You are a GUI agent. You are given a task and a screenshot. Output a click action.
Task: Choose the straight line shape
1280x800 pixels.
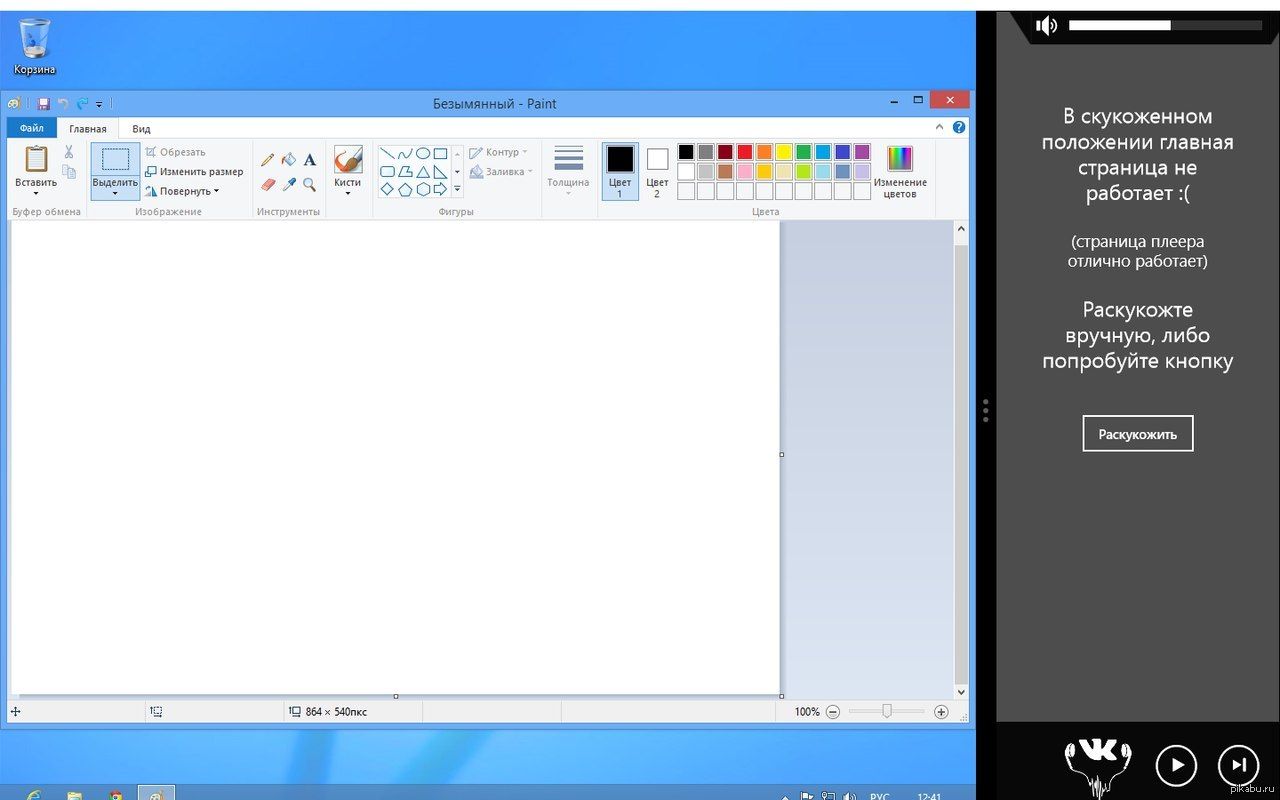click(387, 153)
